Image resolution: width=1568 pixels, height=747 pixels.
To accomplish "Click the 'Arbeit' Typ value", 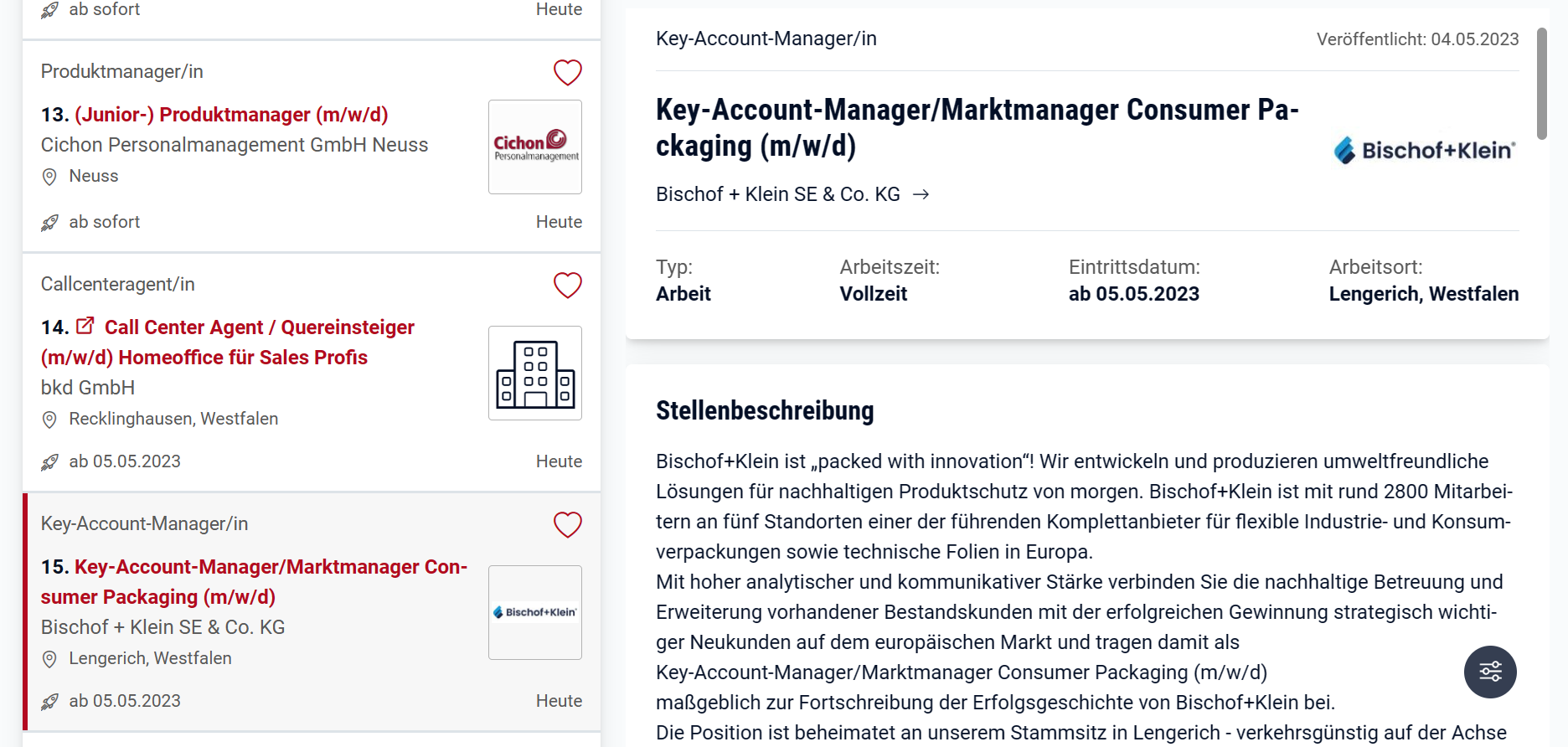I will pos(683,294).
